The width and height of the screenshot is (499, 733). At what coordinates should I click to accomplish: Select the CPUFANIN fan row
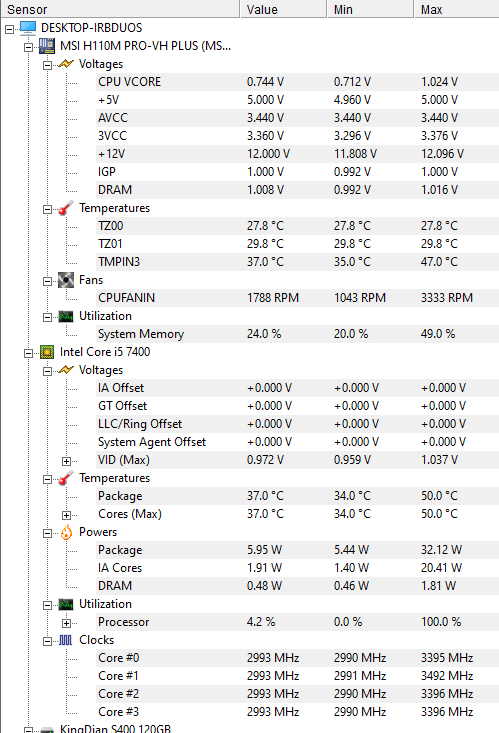pos(297,298)
